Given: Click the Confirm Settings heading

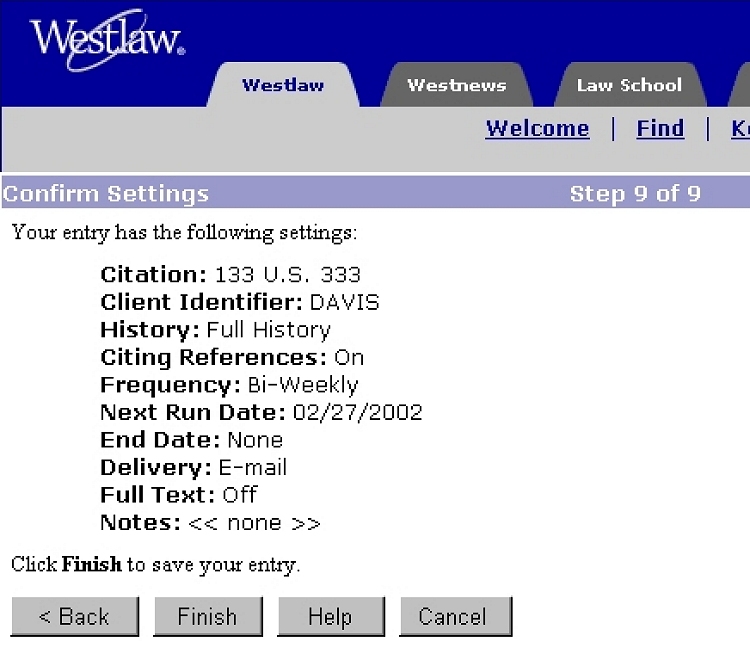Looking at the screenshot, I should click(106, 194).
